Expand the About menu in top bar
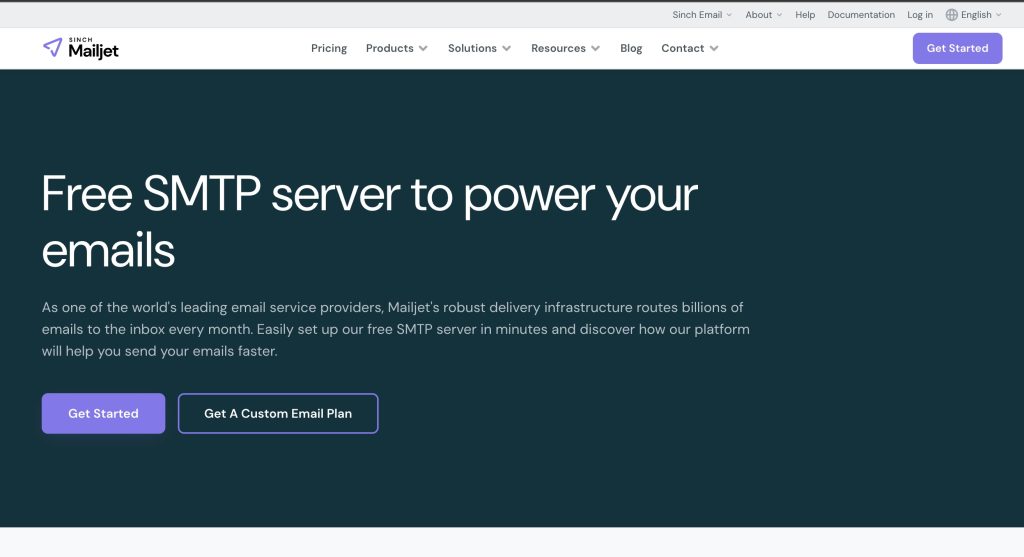This screenshot has height=557, width=1024. coord(764,15)
